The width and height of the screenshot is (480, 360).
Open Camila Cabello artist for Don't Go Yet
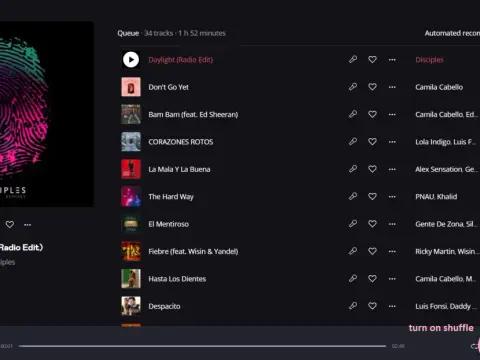pyautogui.click(x=439, y=87)
